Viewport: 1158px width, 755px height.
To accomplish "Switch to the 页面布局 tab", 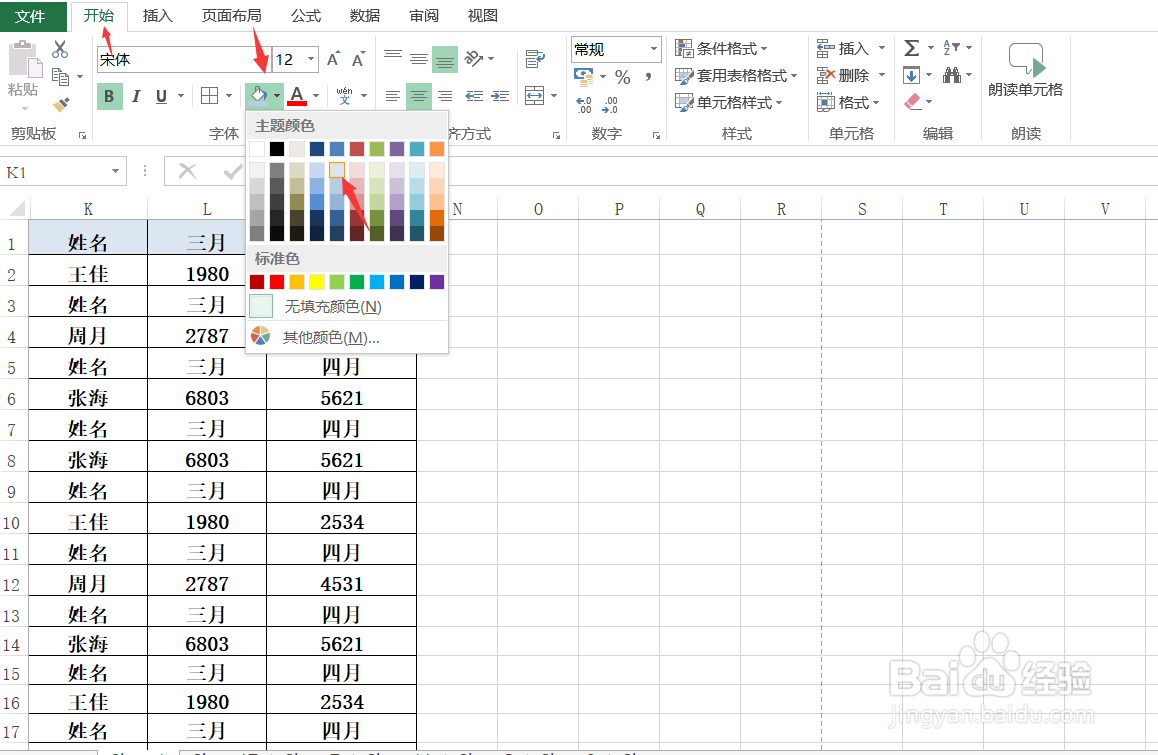I will 231,16.
